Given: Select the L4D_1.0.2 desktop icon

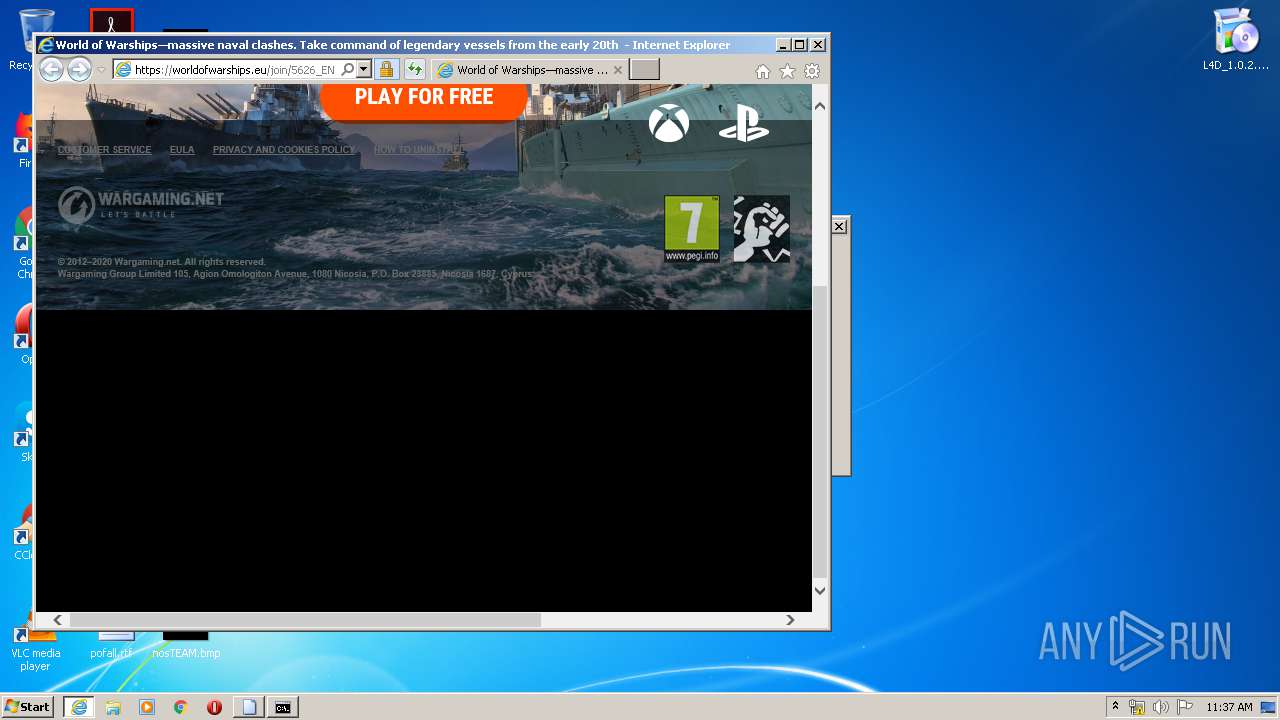Looking at the screenshot, I should (x=1236, y=40).
